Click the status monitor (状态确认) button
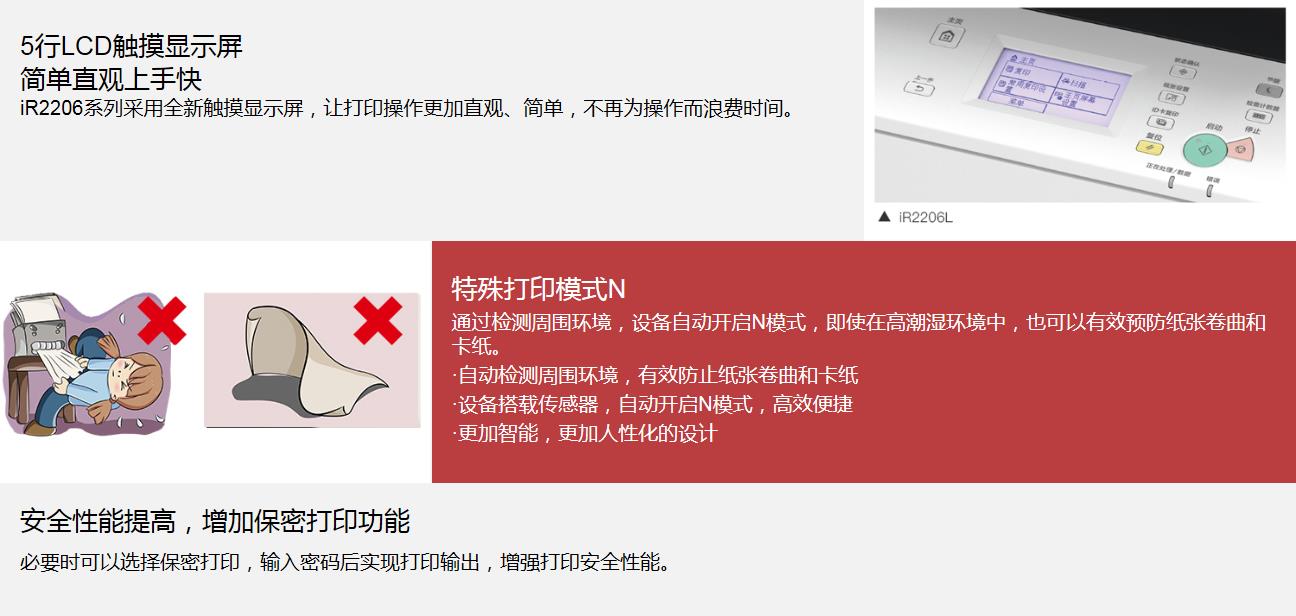 point(1183,72)
